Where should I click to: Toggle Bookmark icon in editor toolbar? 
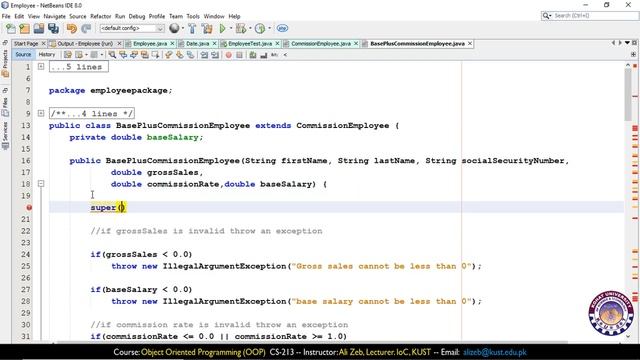pos(190,54)
